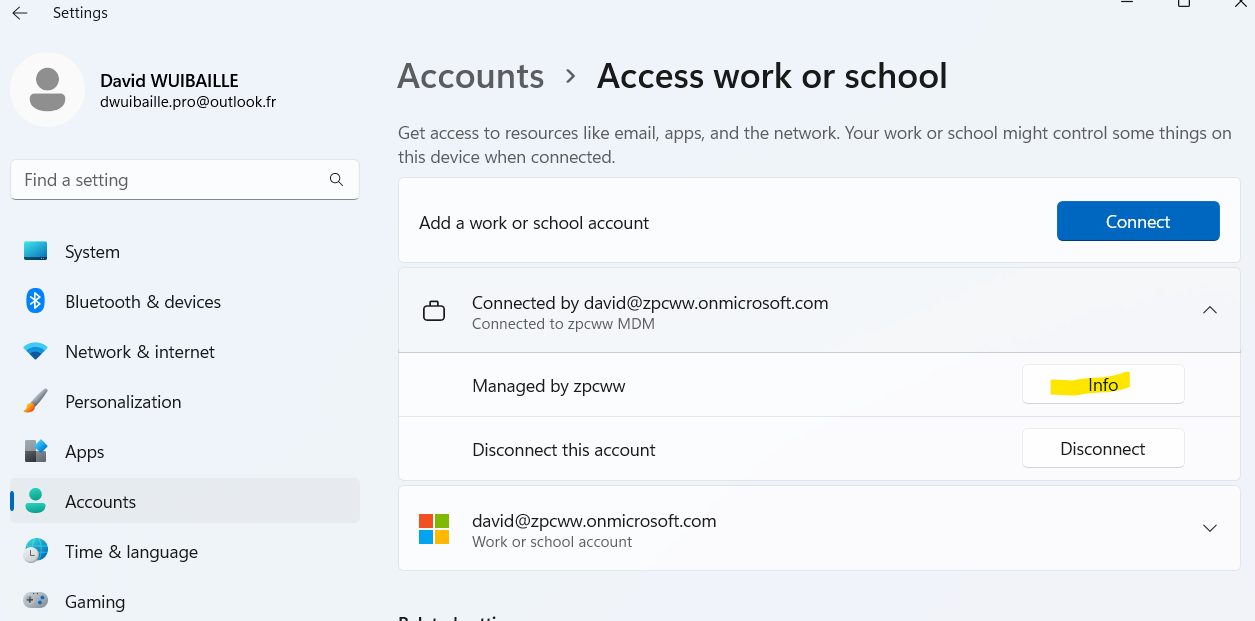This screenshot has width=1255, height=621.
Task: Click in the Find a setting field
Action: pyautogui.click(x=185, y=180)
